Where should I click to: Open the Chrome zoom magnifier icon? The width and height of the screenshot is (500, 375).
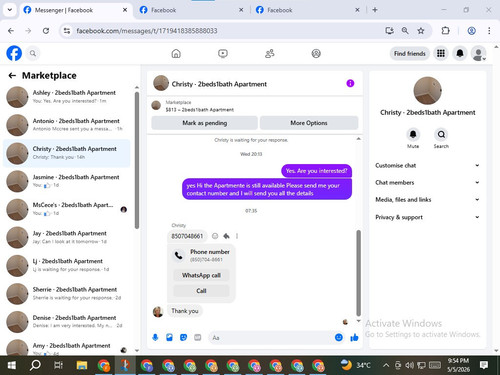(405, 31)
